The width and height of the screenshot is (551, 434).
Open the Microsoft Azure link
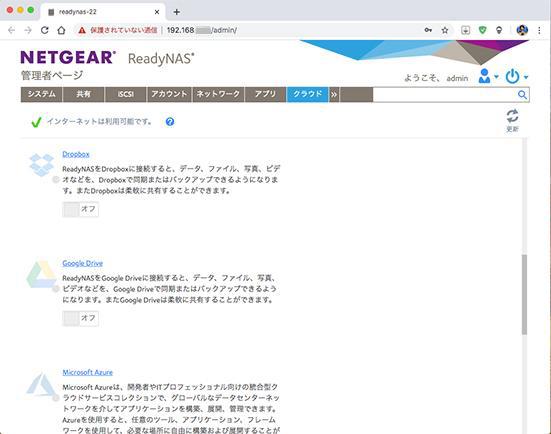87,372
